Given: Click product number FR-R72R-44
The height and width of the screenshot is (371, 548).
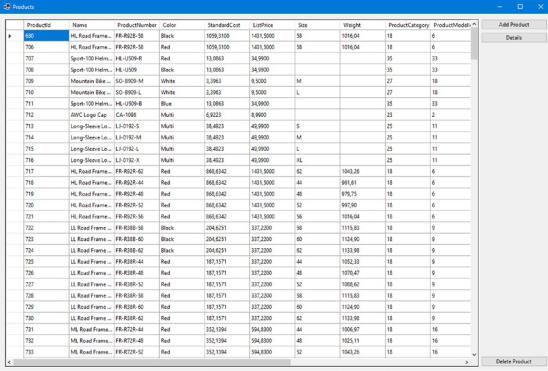Looking at the screenshot, I should 137,329.
